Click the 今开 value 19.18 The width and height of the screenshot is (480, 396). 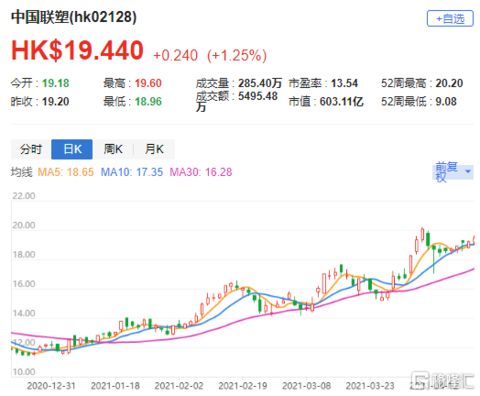coord(56,83)
